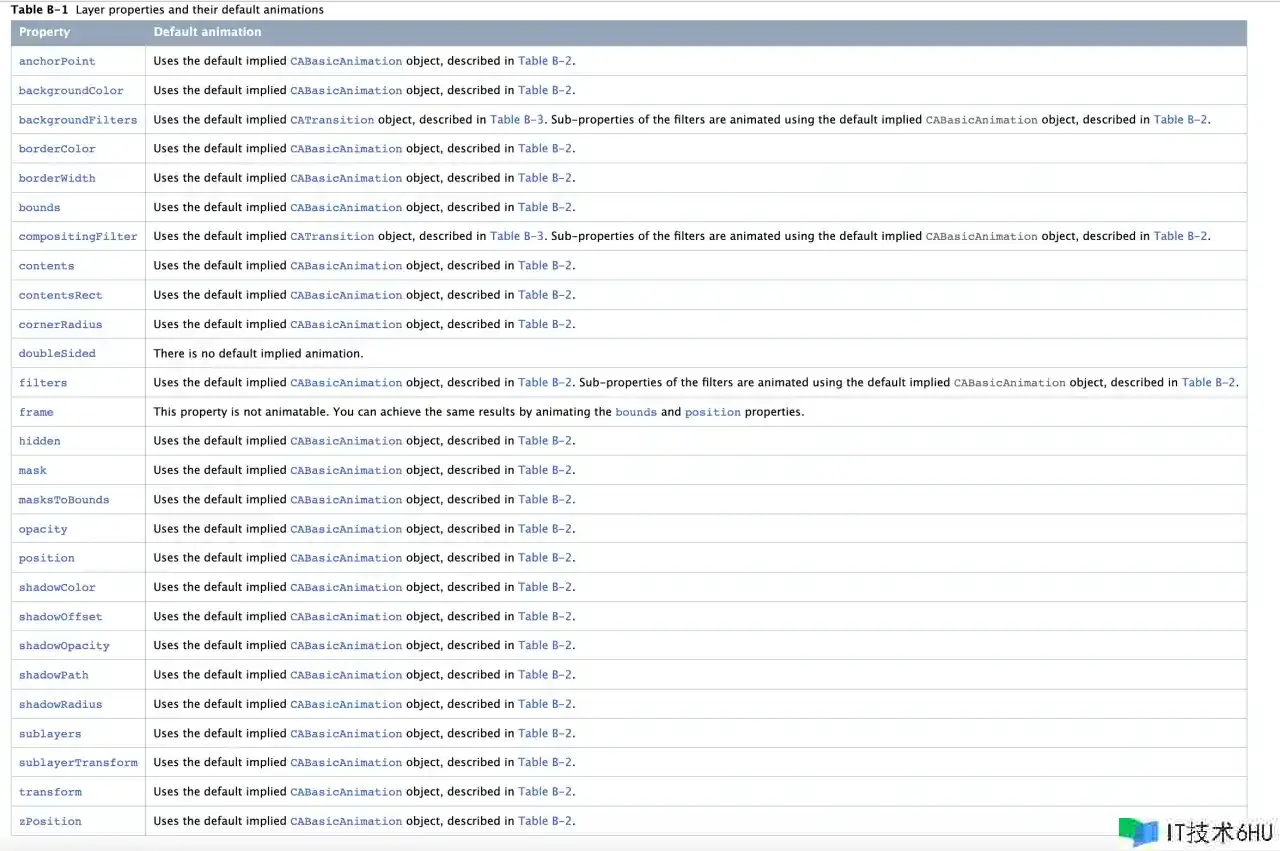Click the Property column header
1280x851 pixels.
44,32
